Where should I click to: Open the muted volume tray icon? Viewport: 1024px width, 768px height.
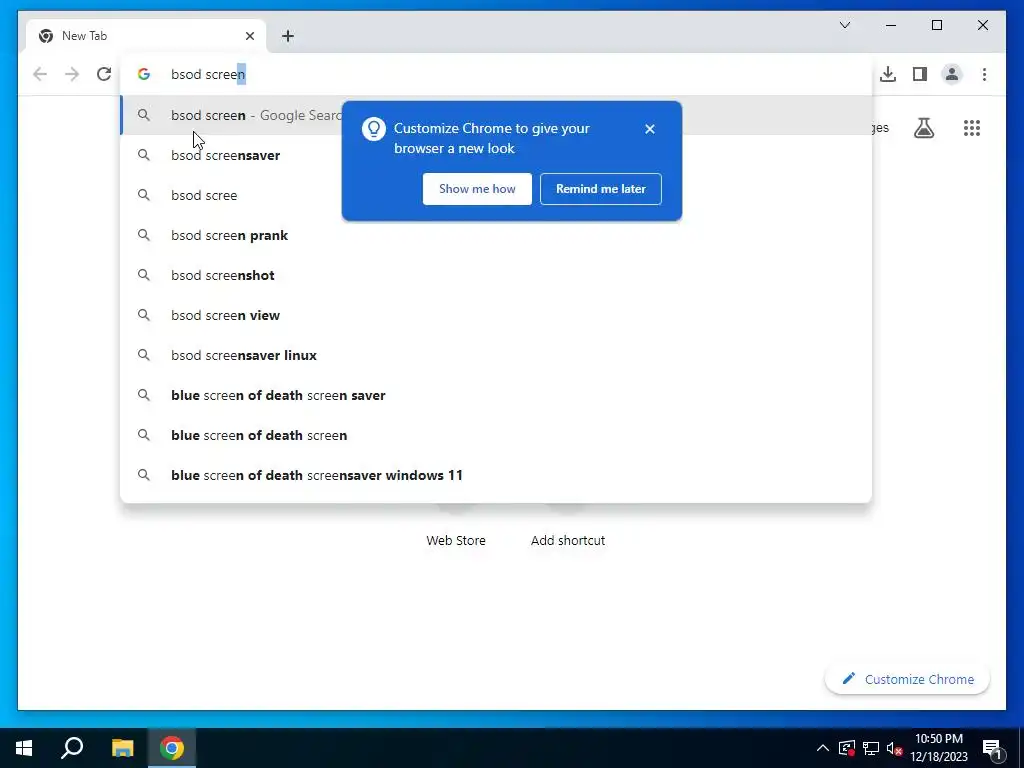pos(895,748)
